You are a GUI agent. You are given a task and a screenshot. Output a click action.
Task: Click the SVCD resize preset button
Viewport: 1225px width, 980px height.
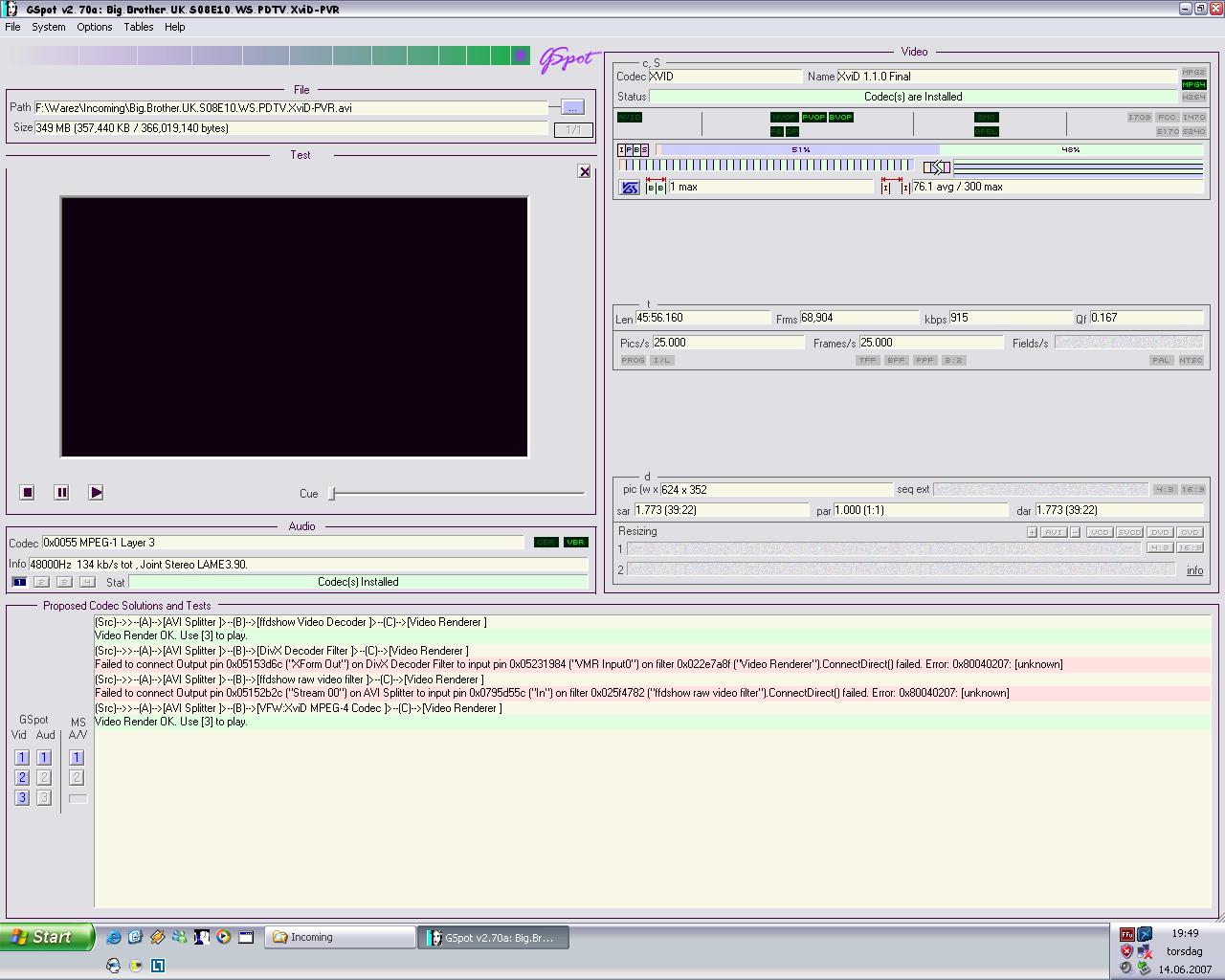tap(1129, 532)
